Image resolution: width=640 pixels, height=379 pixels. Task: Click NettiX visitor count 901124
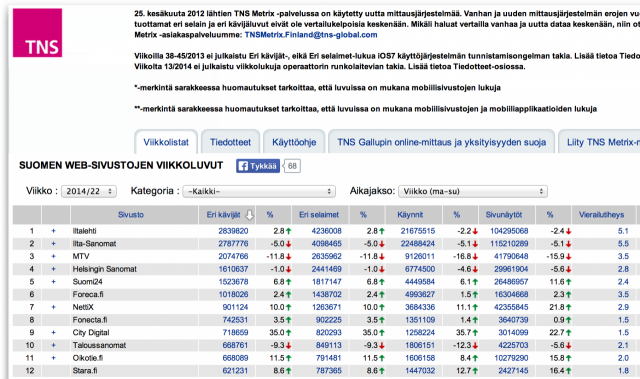(x=235, y=307)
